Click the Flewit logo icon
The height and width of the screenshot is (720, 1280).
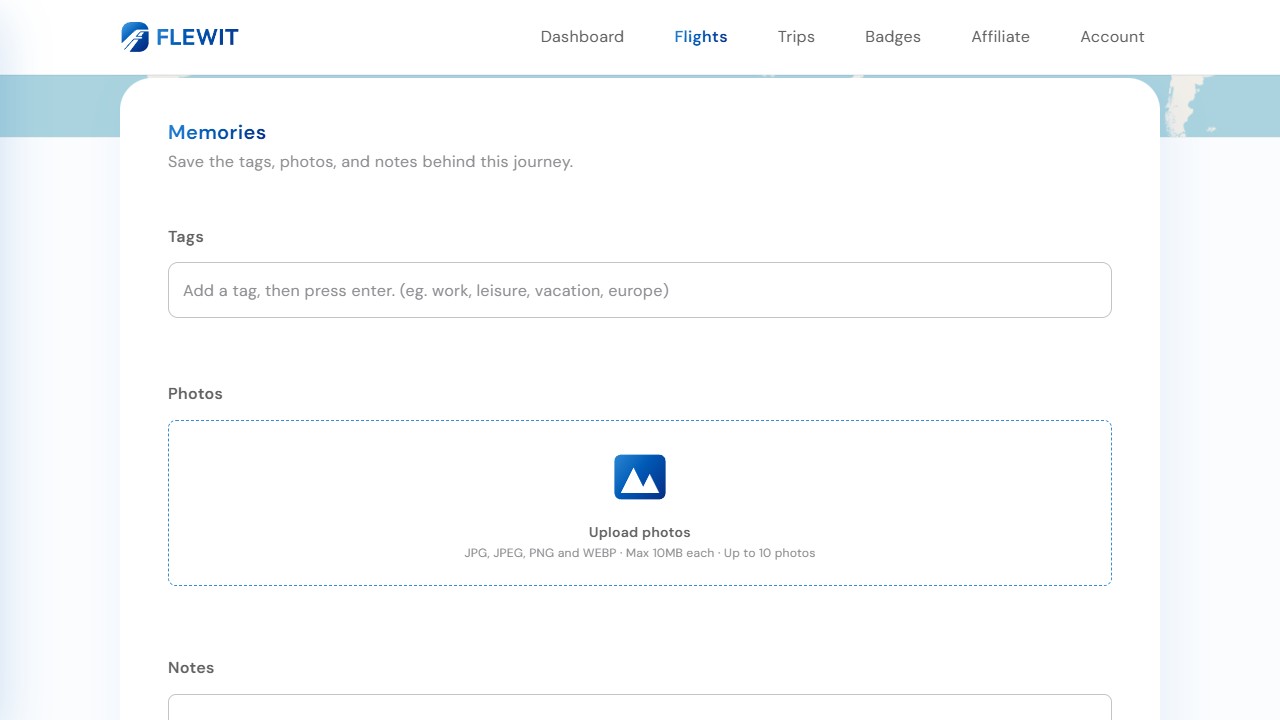click(x=135, y=37)
